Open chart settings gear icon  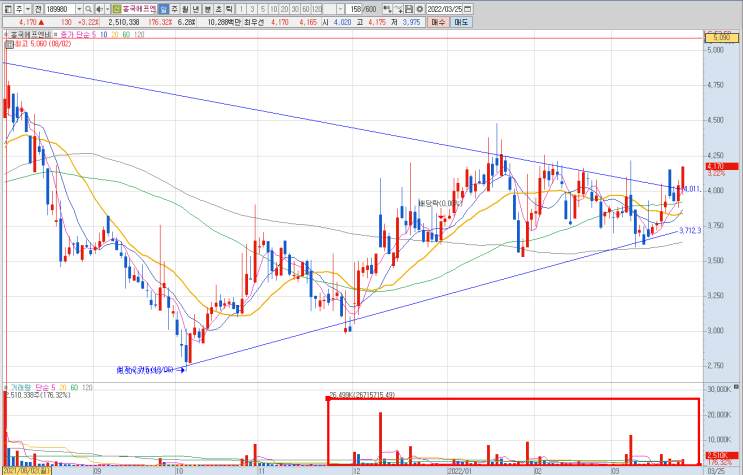pos(420,9)
